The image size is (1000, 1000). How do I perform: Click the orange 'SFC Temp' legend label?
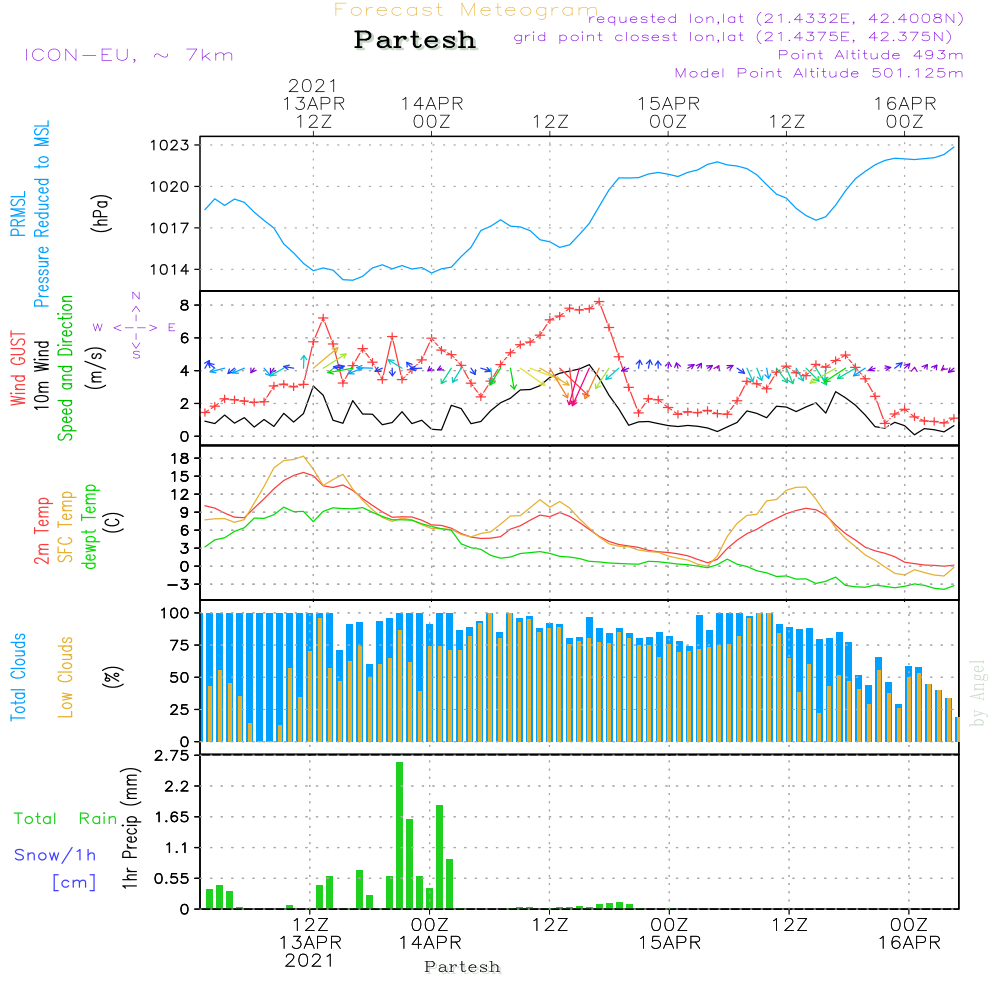[x=65, y=527]
